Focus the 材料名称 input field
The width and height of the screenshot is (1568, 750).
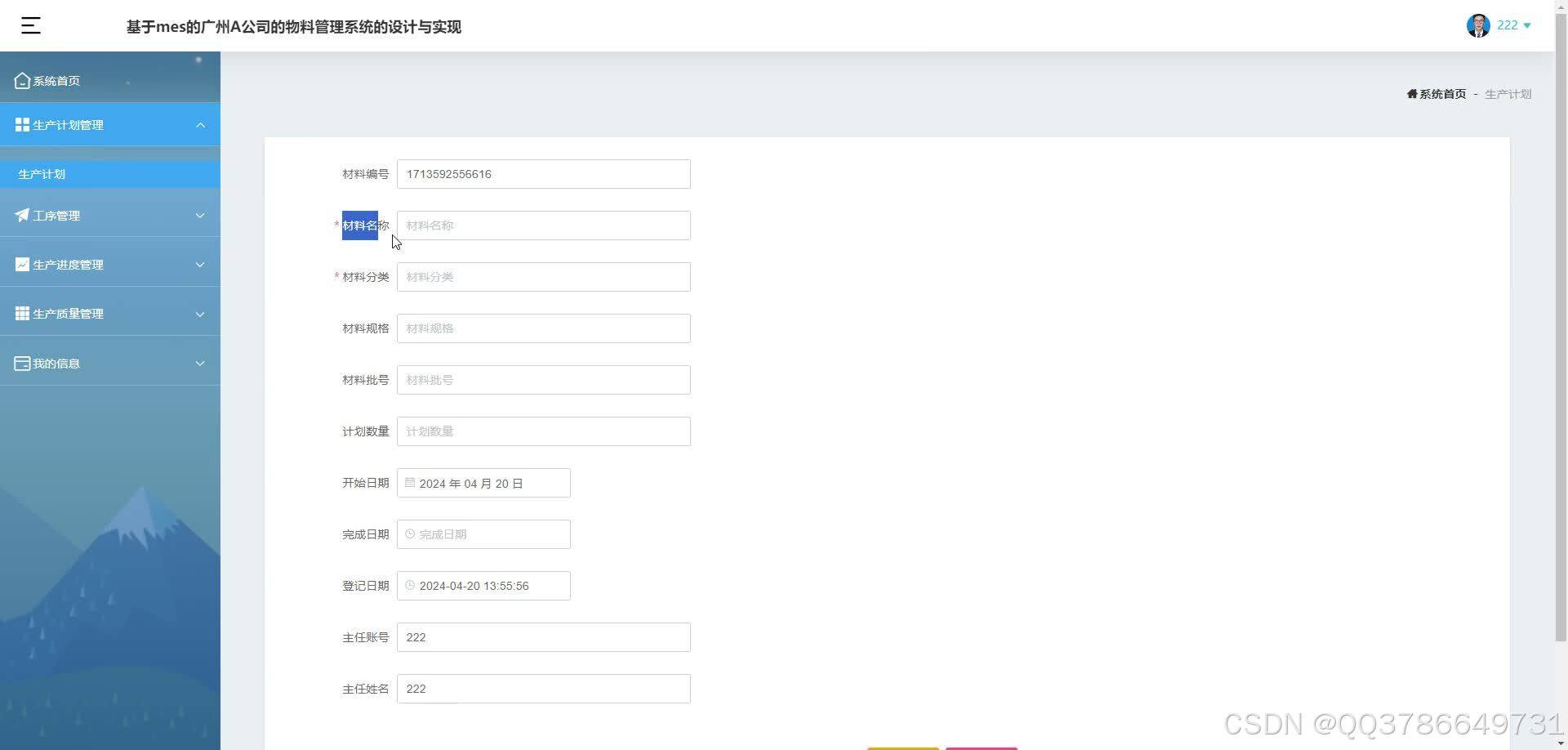pos(544,225)
